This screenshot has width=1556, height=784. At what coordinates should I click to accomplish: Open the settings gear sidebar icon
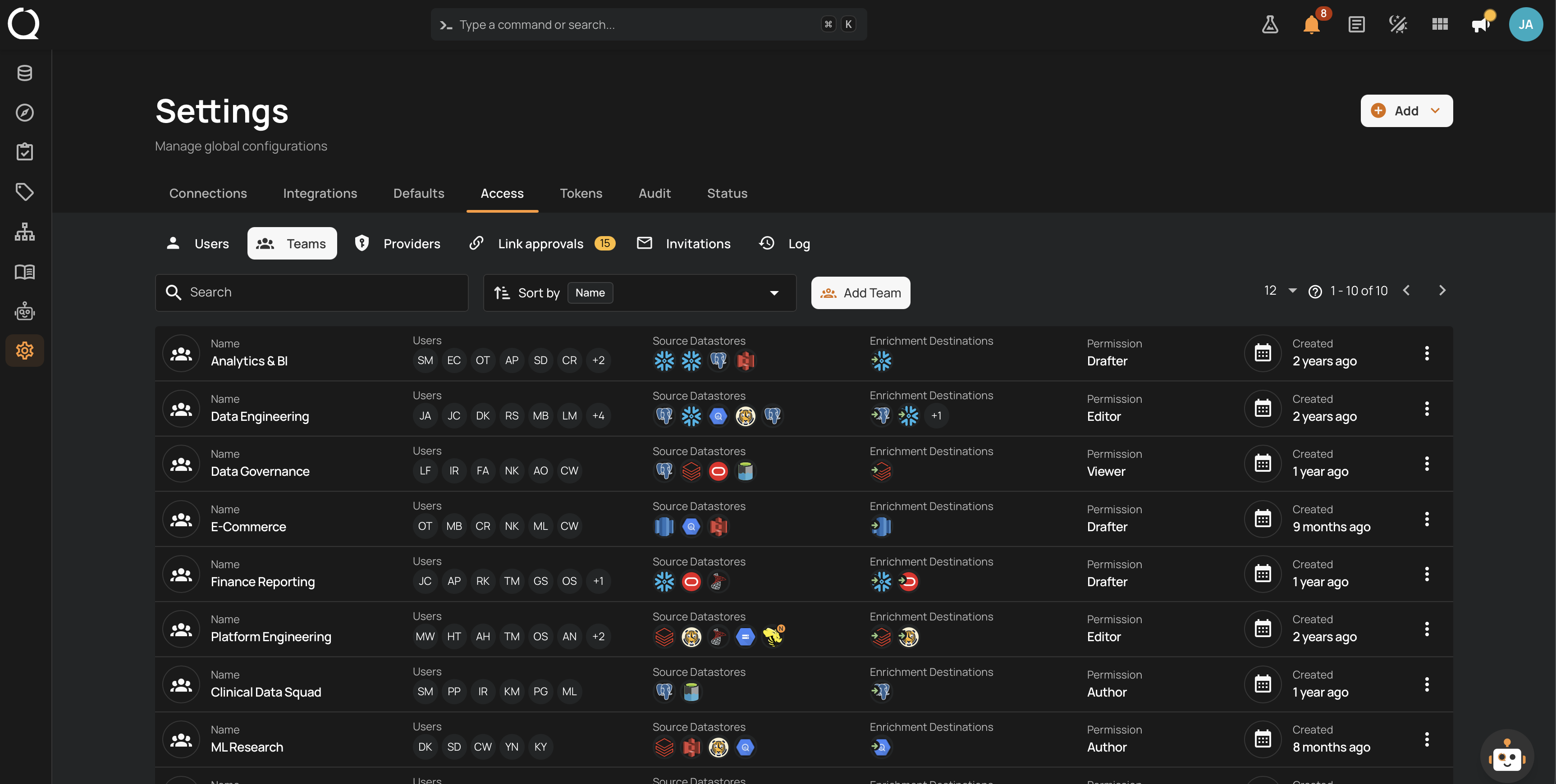click(25, 351)
